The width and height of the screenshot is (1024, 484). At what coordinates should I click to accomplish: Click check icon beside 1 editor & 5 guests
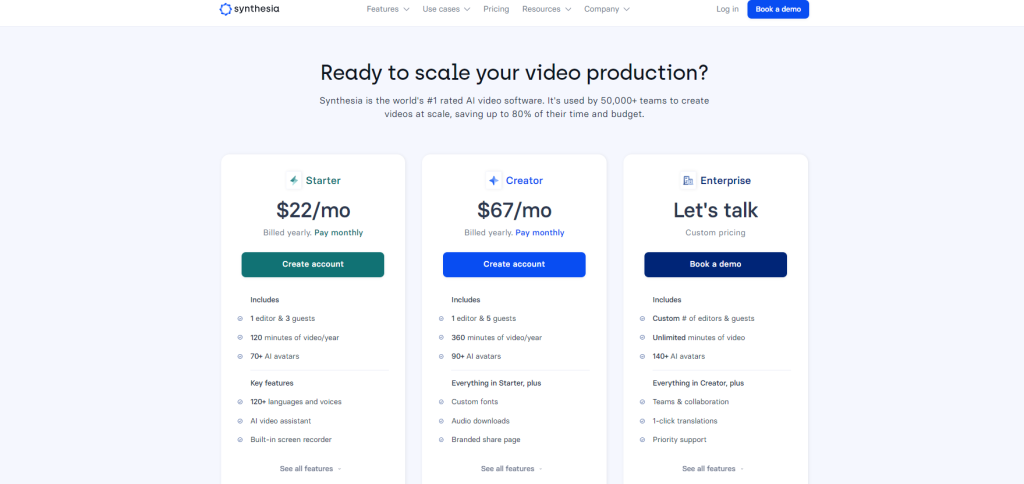click(441, 319)
